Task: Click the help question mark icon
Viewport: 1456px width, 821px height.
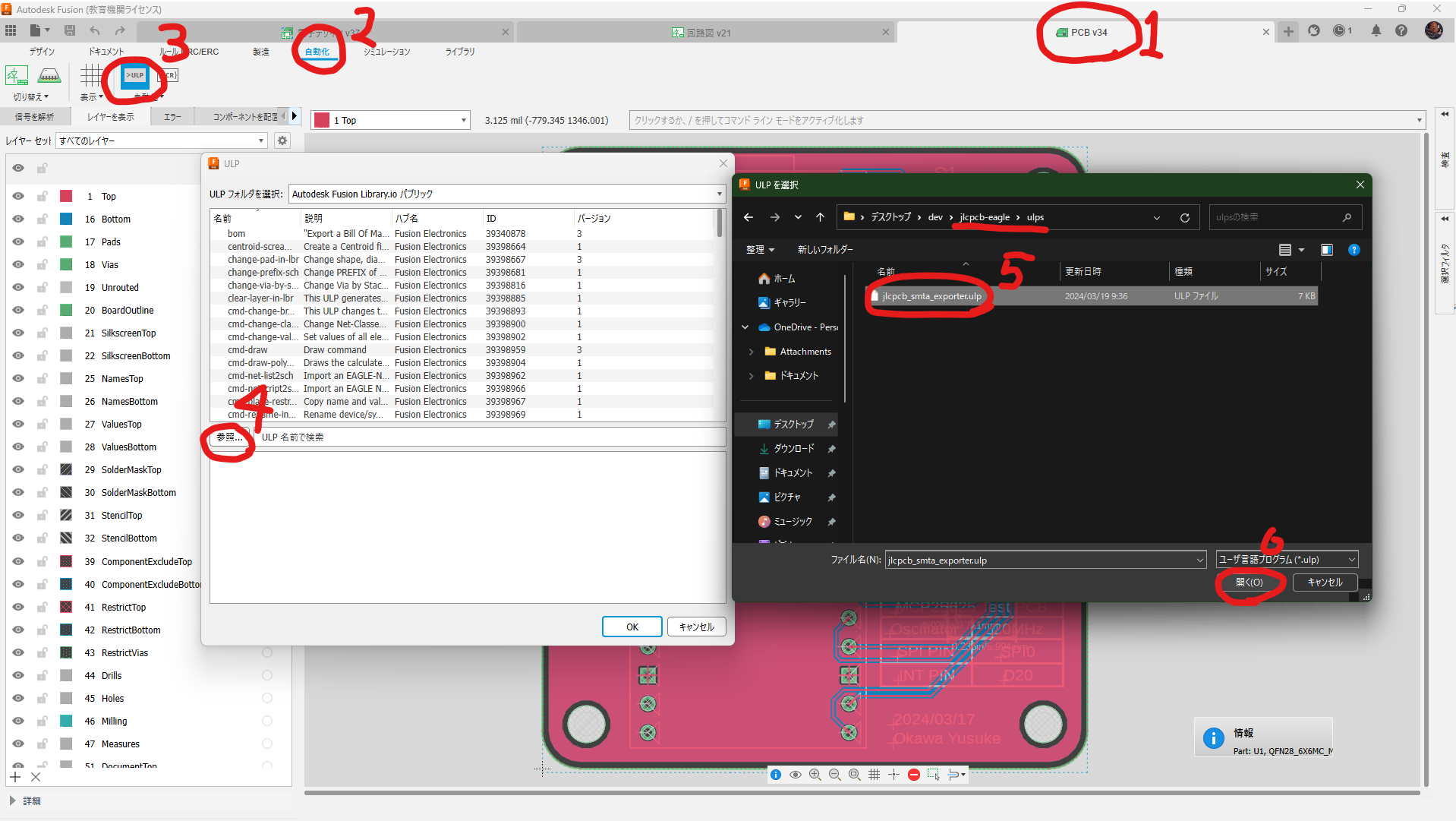Action: 1401,31
